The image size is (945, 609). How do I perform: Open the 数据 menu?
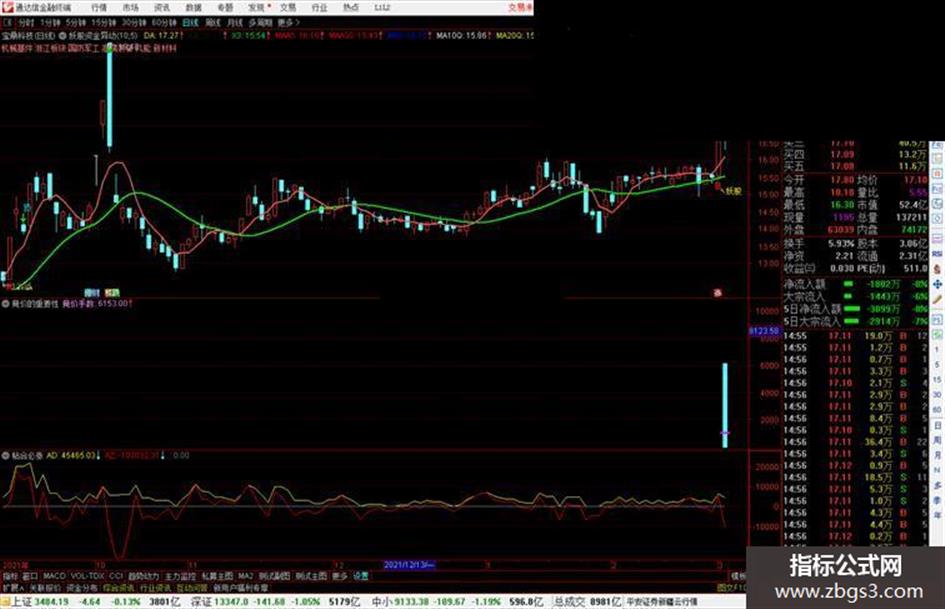click(193, 7)
